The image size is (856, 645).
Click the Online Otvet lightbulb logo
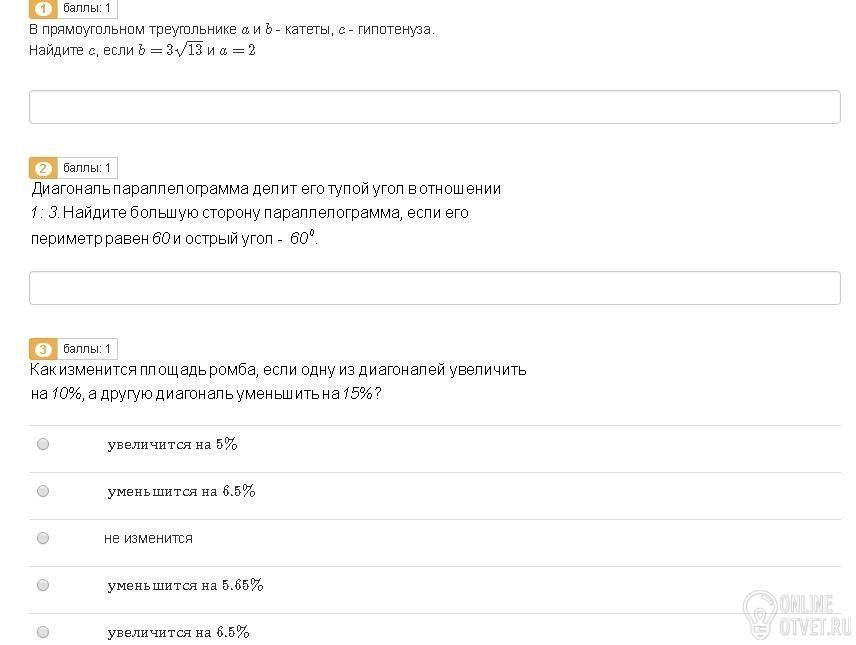click(x=760, y=614)
